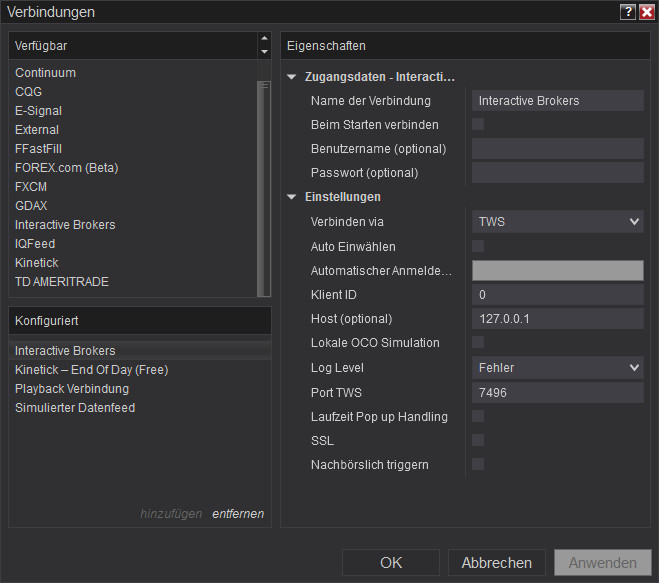Select Kinetick in the available list
This screenshot has height=583, width=659.
coord(37,263)
